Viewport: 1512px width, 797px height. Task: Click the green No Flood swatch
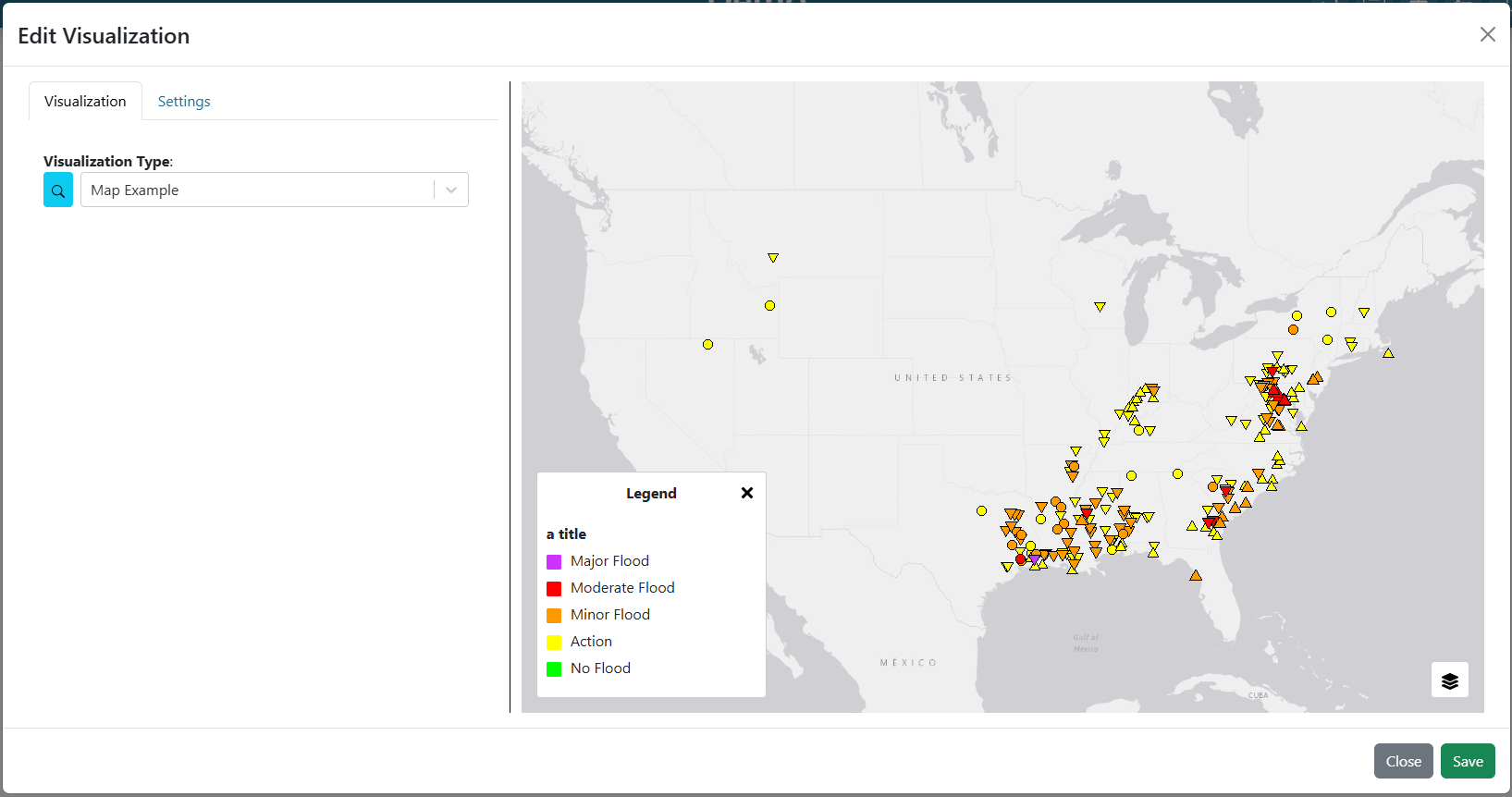click(554, 669)
